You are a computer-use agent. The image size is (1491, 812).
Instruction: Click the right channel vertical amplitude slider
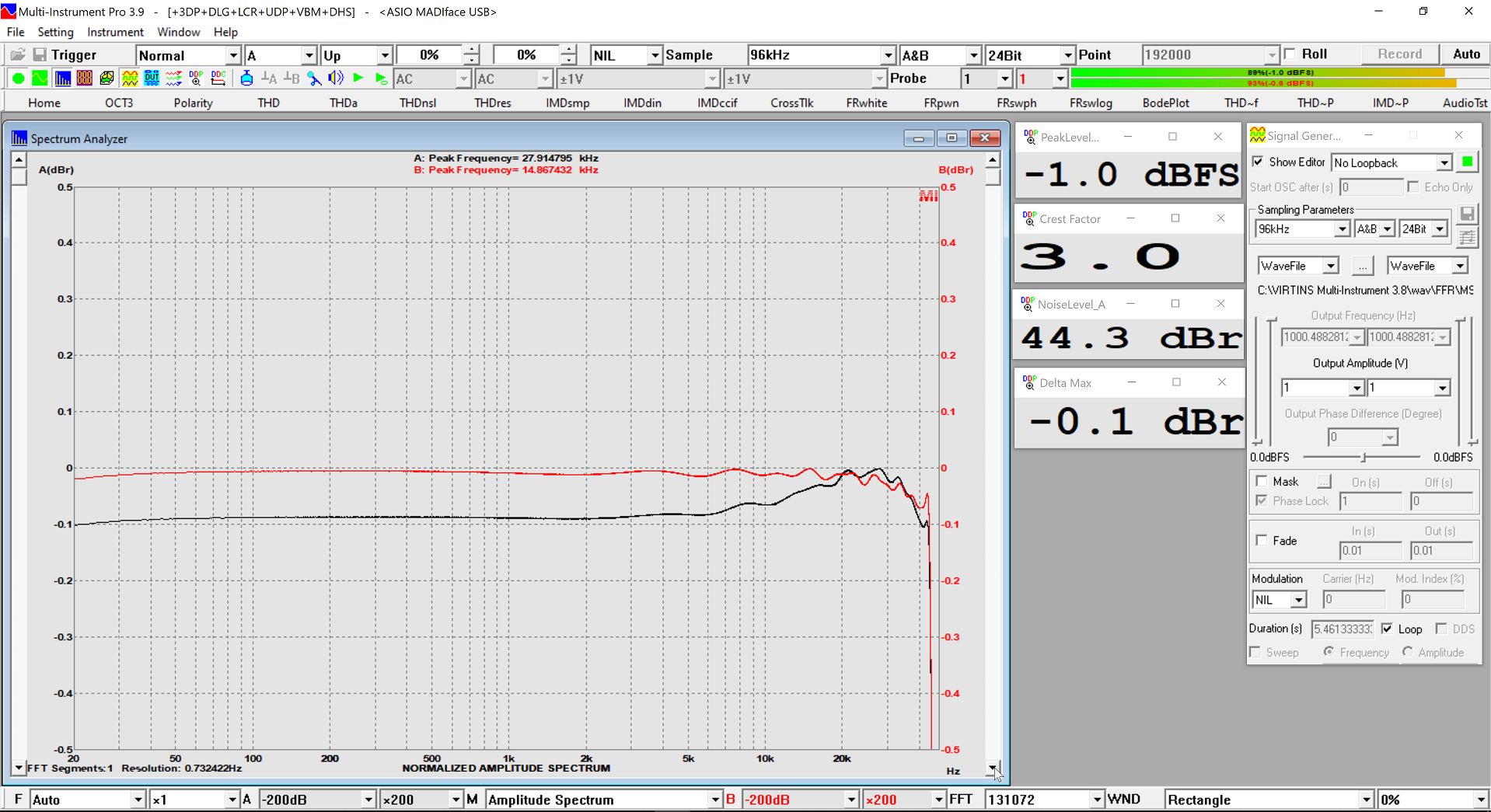pos(1461,381)
